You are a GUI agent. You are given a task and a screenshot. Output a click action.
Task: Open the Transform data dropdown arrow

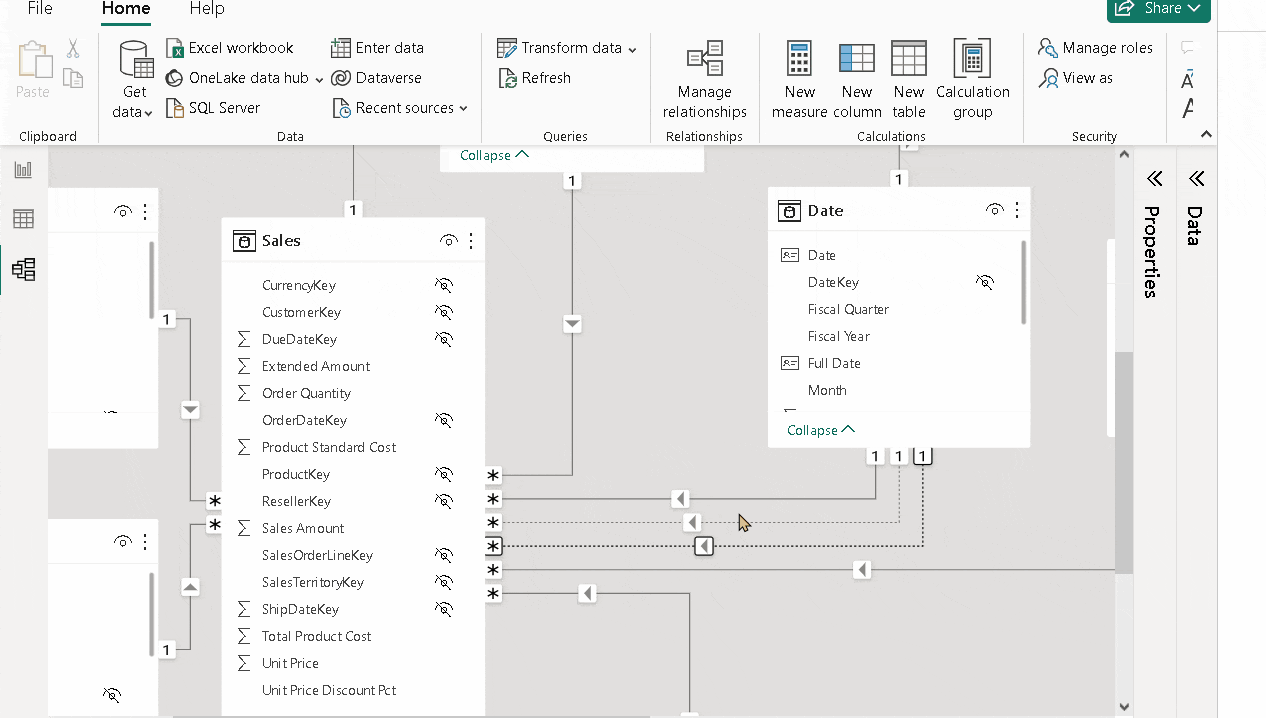tap(632, 49)
